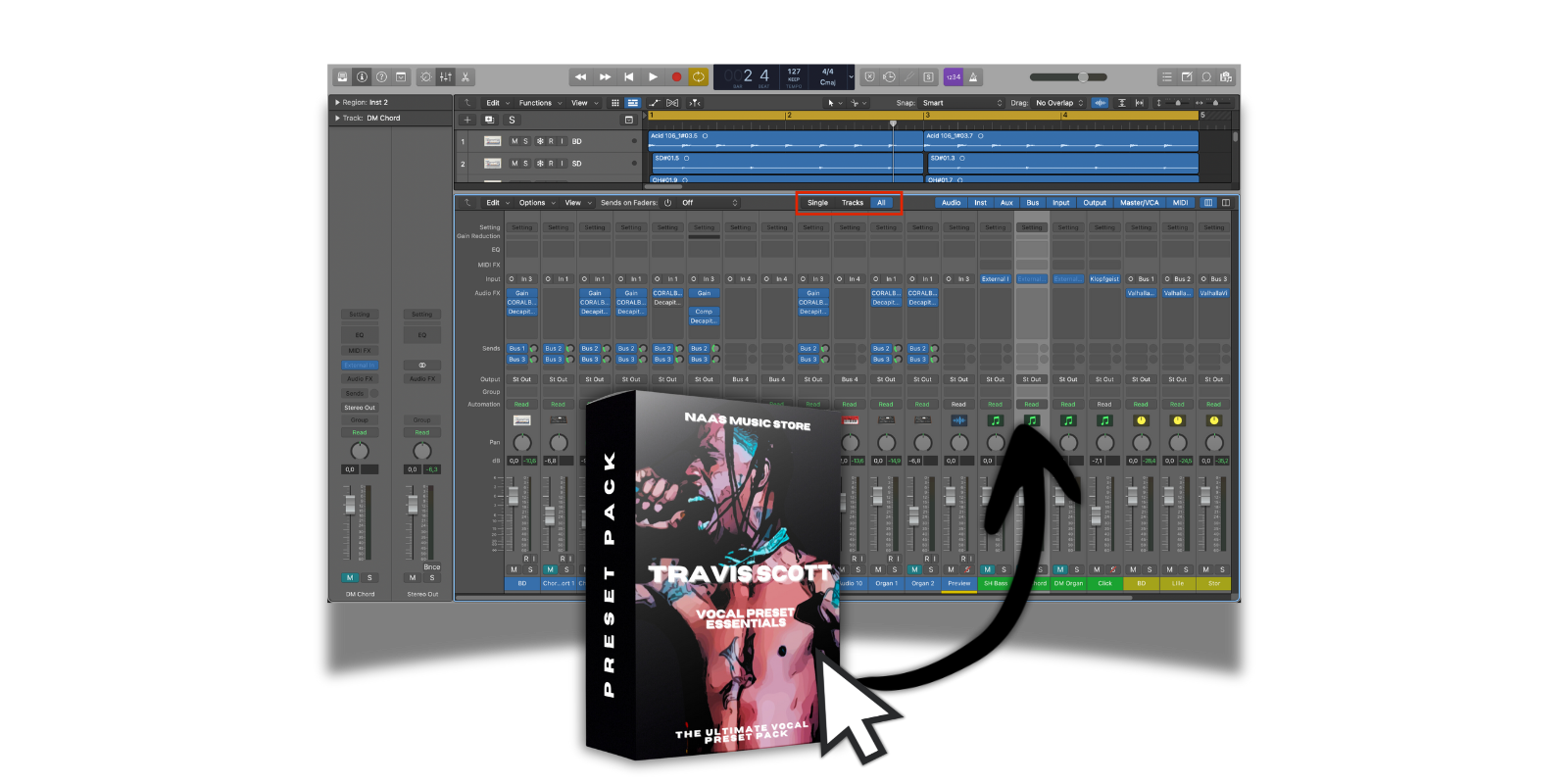Click the Record button in transport
Viewport: 1568px width, 784px height.
pos(676,76)
